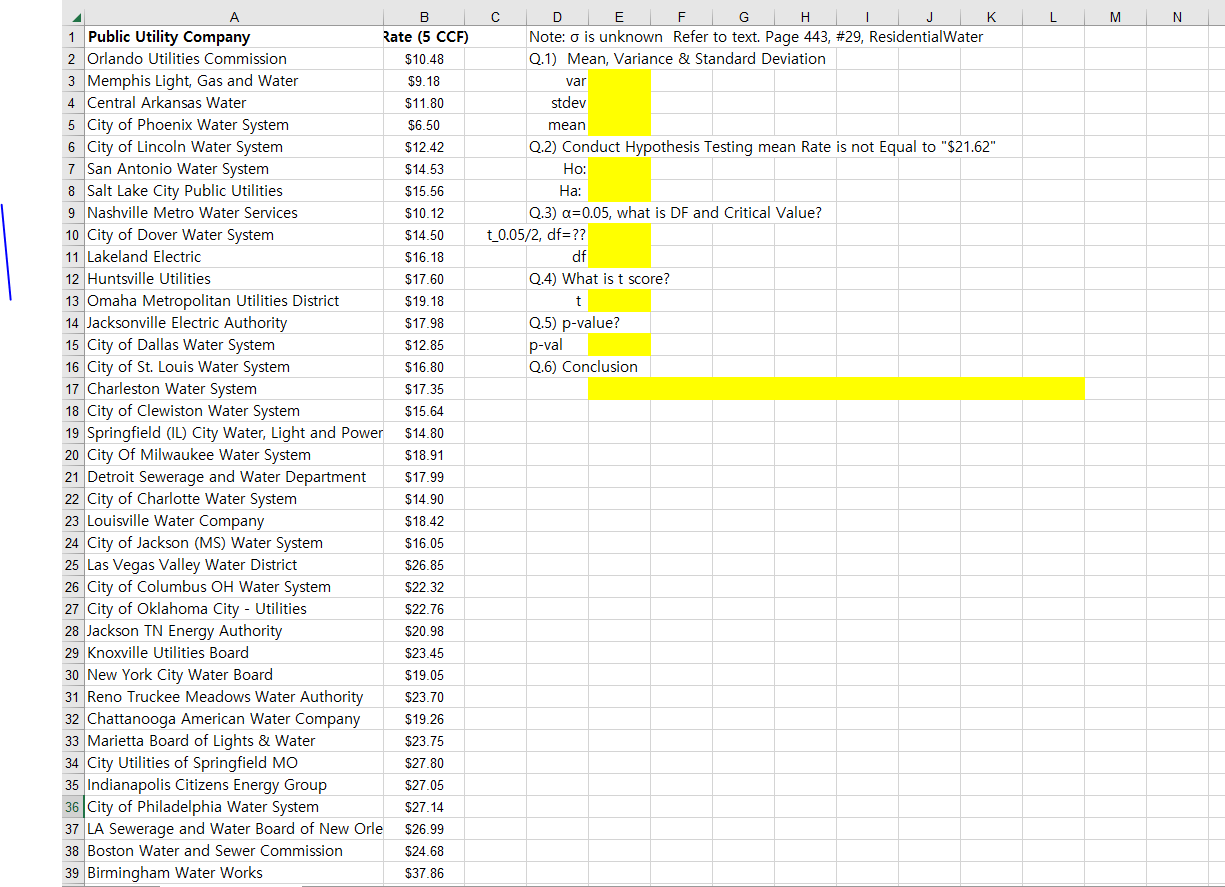Select the yellow cell next to 'var'
Screen dimensions: 1225x887
[619, 81]
